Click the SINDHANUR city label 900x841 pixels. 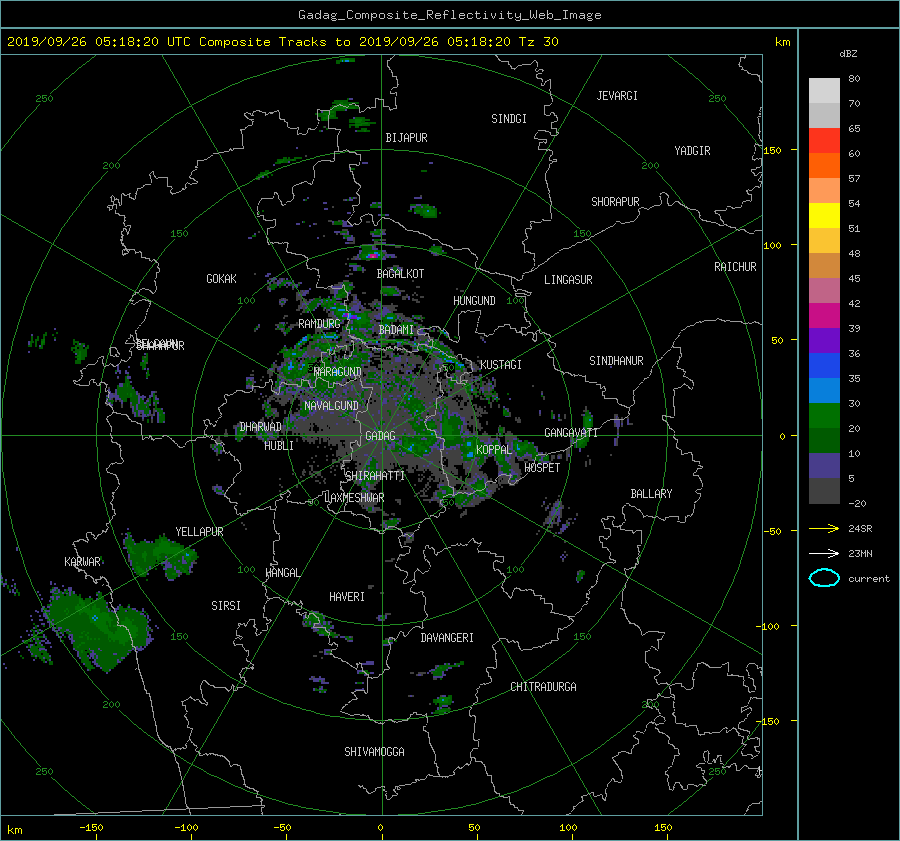click(616, 361)
